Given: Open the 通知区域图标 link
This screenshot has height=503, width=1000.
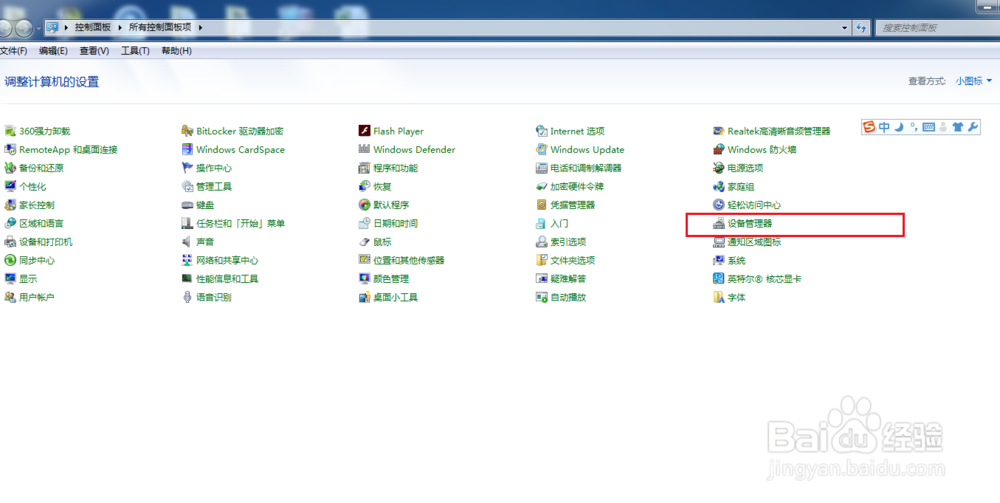Looking at the screenshot, I should point(754,242).
